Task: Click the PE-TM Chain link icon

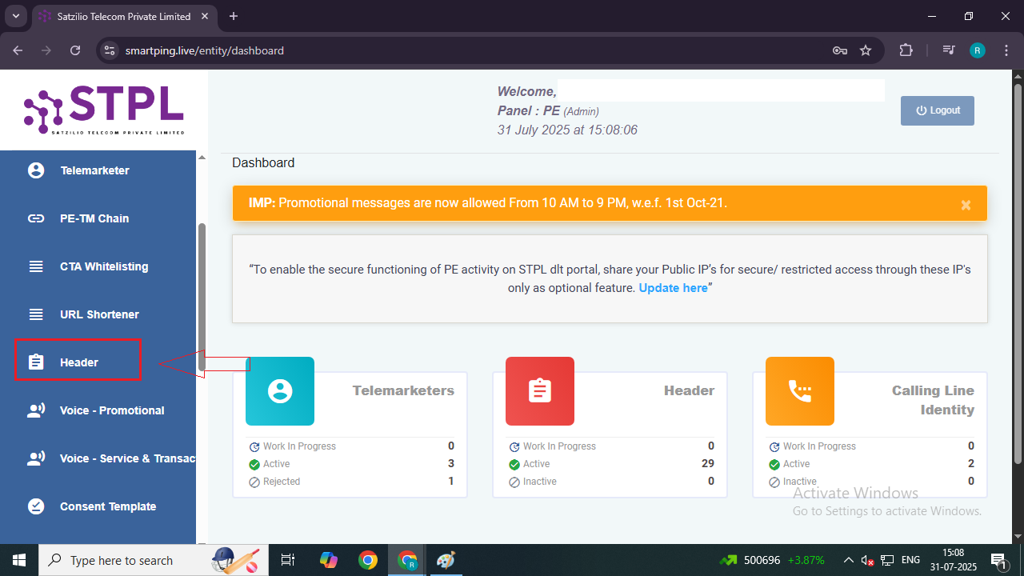Action: (x=36, y=218)
